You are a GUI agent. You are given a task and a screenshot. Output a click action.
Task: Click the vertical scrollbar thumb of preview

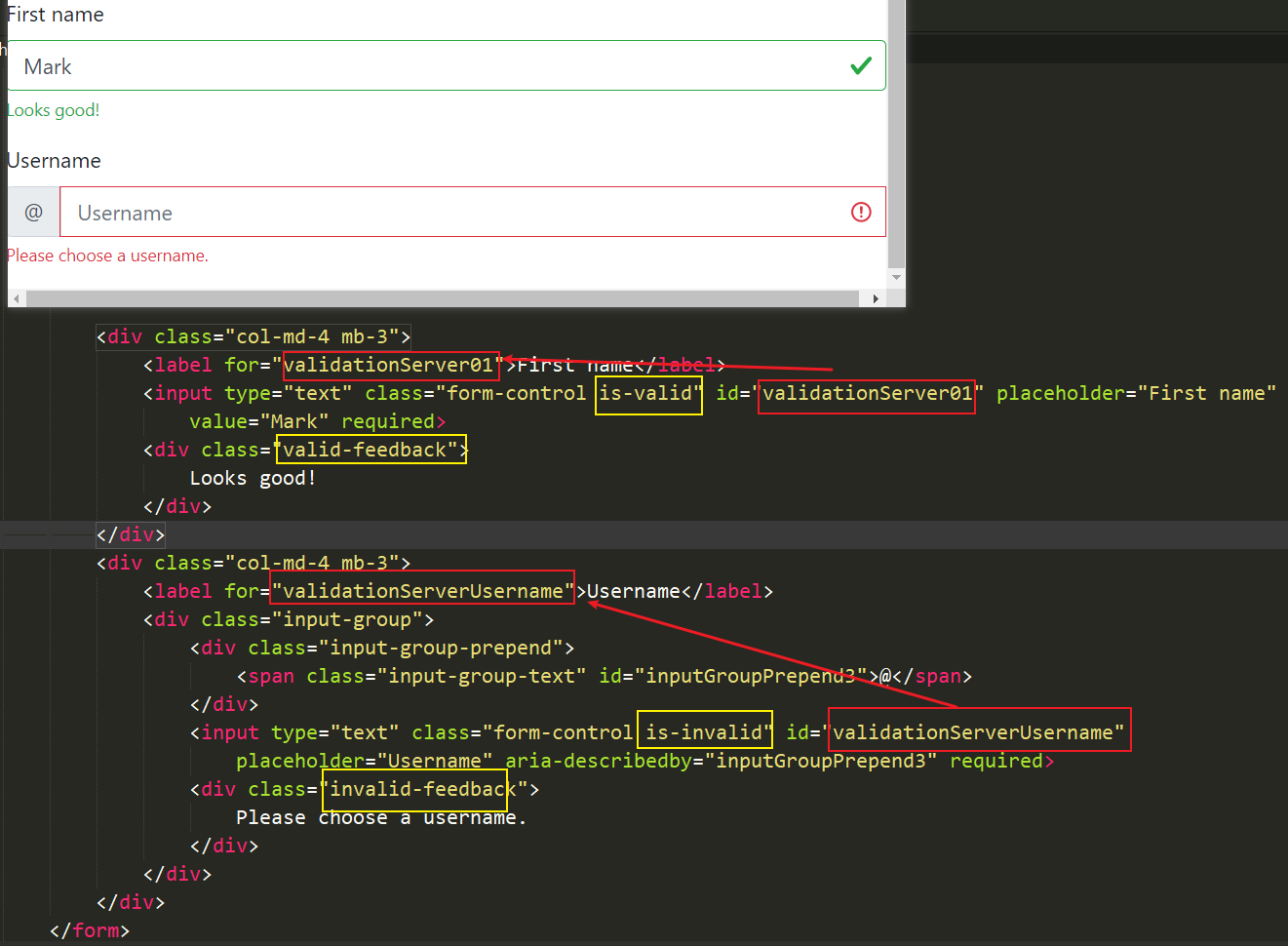(x=897, y=134)
